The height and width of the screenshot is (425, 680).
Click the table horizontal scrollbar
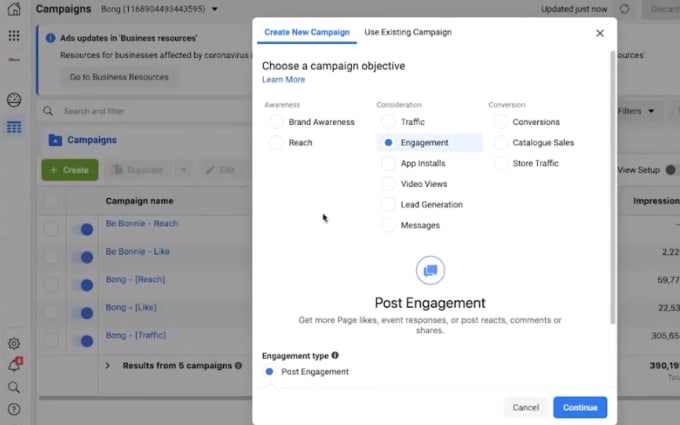tap(145, 398)
